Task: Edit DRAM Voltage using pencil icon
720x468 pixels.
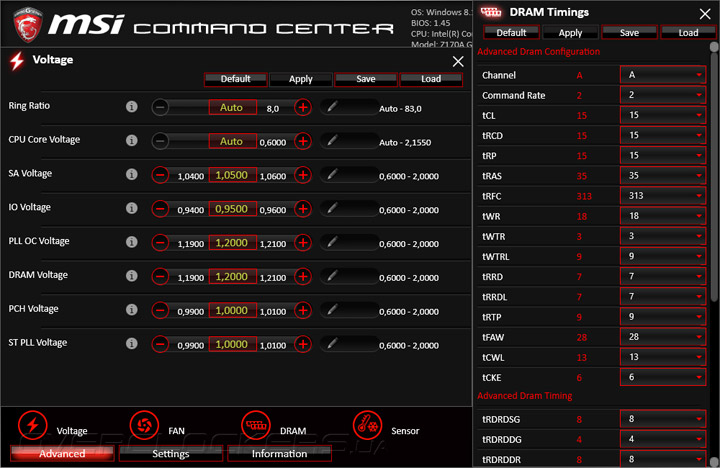Action: [x=332, y=276]
